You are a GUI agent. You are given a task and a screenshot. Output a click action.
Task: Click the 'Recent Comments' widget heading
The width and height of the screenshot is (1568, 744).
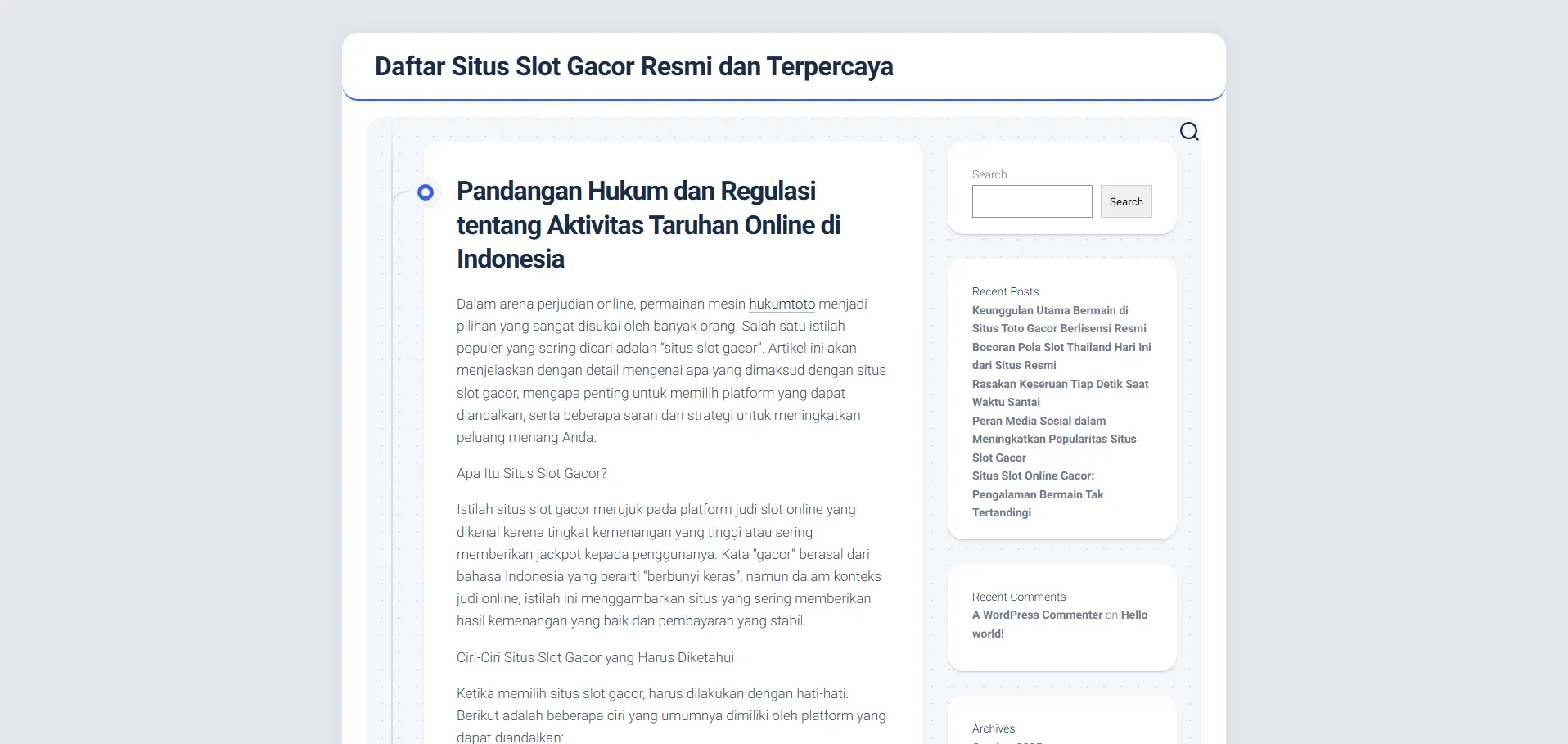[1018, 597]
